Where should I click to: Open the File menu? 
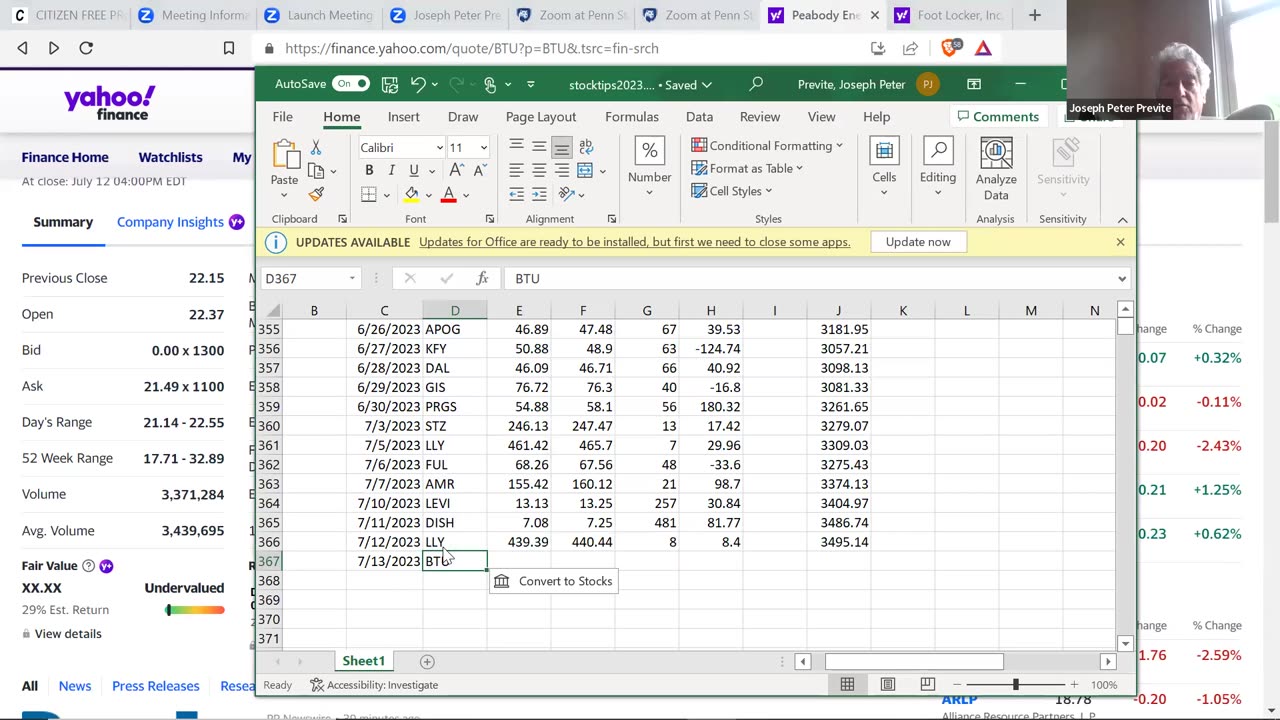(283, 117)
